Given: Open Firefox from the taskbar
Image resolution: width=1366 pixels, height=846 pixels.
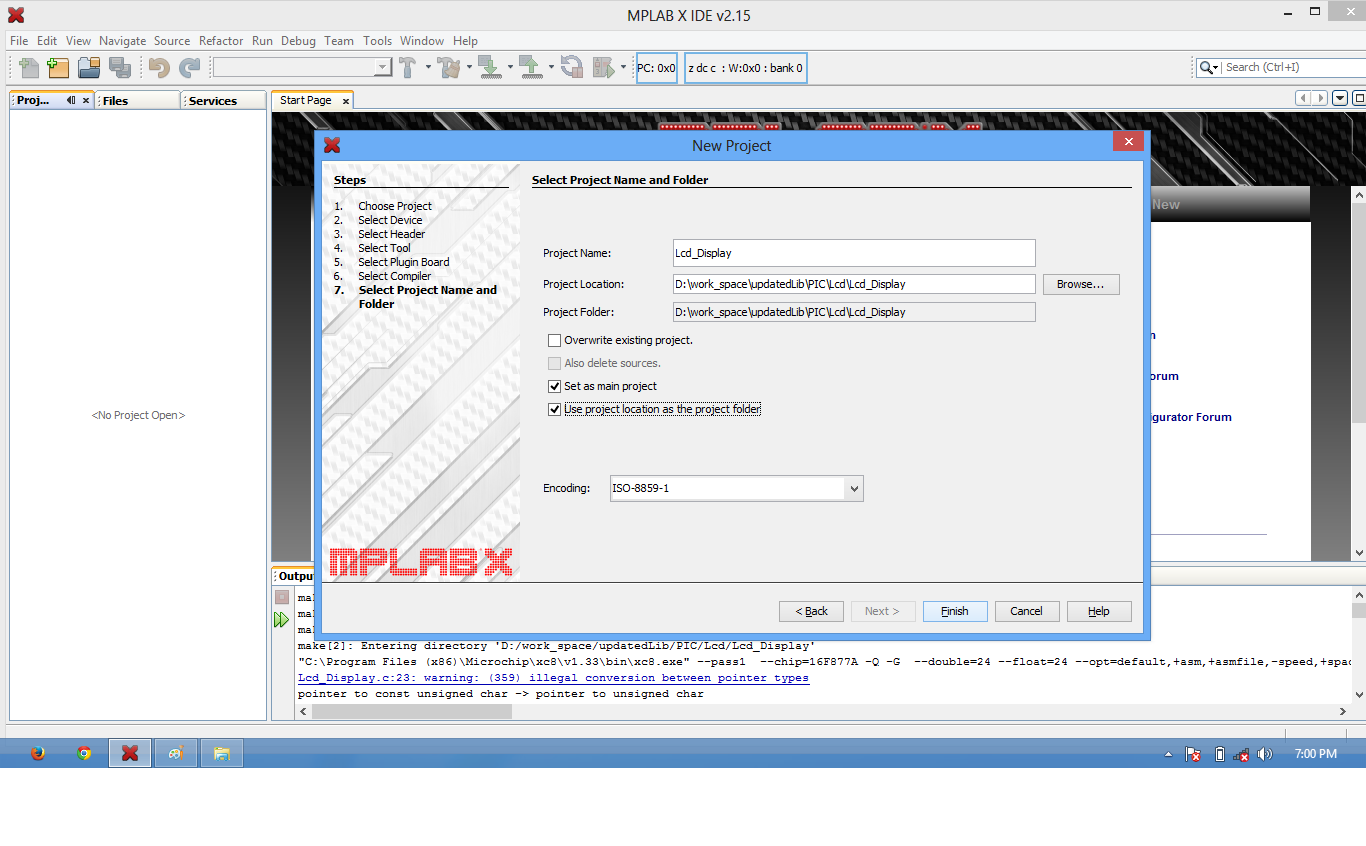Looking at the screenshot, I should tap(38, 753).
